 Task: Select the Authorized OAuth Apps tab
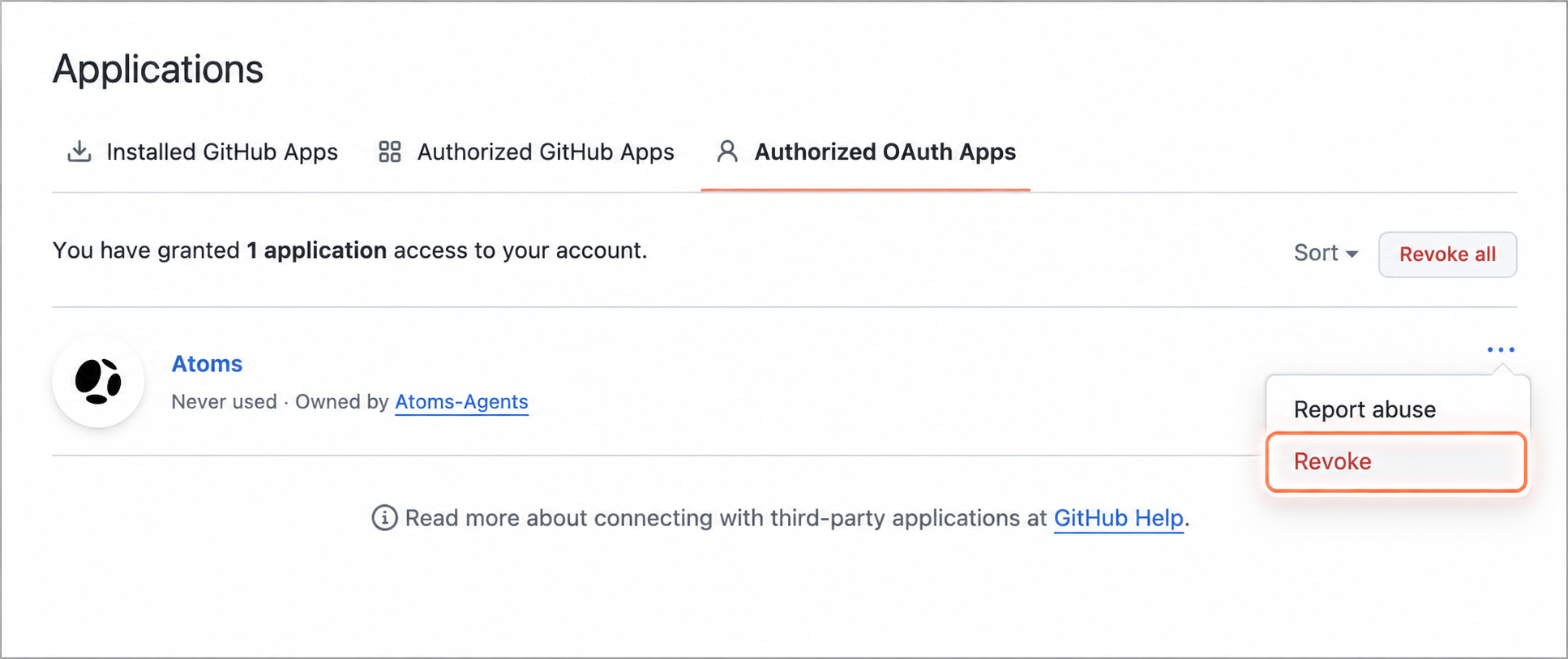pos(866,152)
